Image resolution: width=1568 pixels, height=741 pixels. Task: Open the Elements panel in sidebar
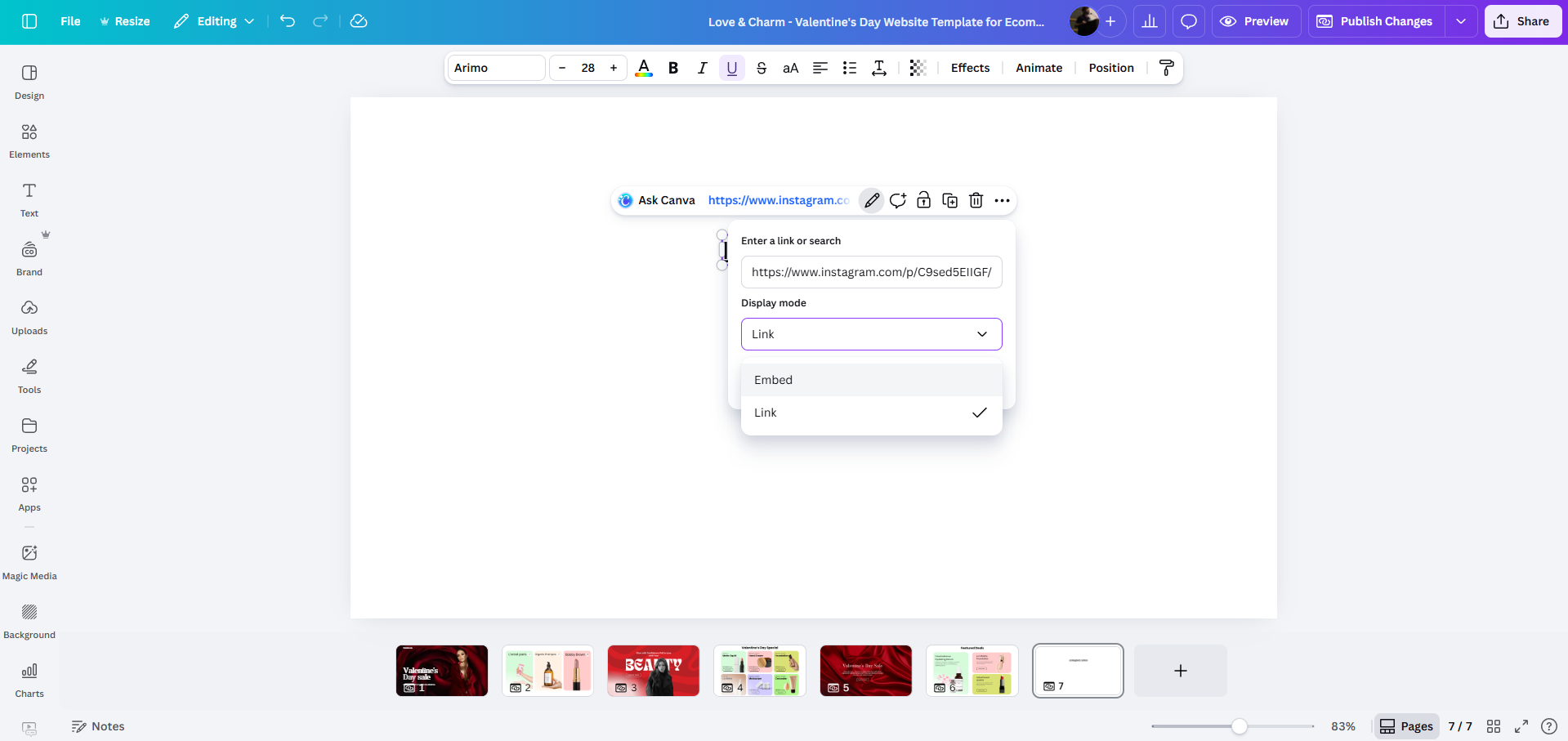[x=29, y=140]
